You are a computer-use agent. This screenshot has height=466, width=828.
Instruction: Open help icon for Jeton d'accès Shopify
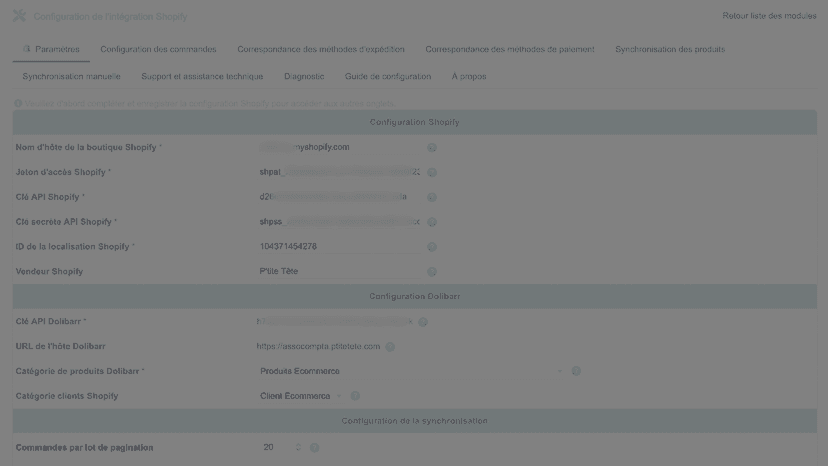coord(432,172)
